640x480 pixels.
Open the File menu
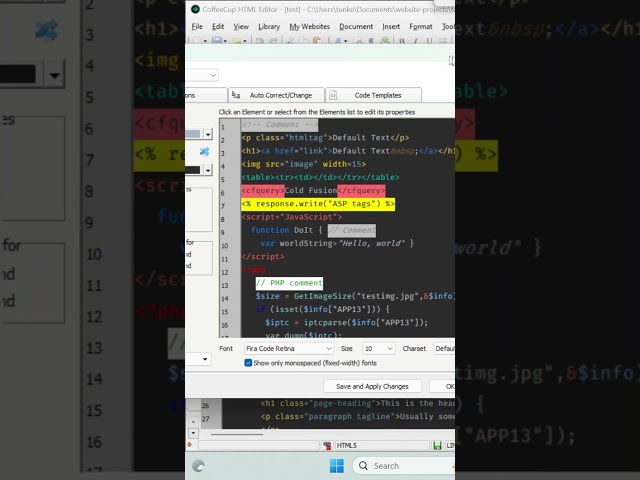197,27
